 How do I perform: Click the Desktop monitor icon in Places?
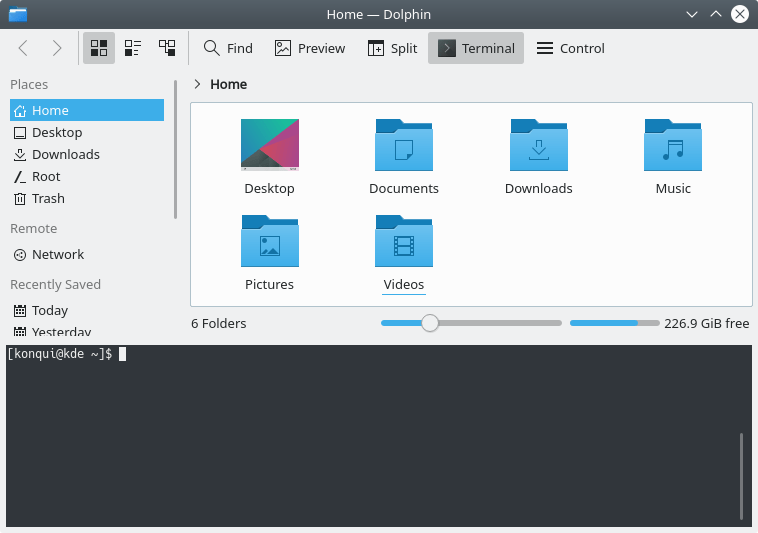coord(20,133)
